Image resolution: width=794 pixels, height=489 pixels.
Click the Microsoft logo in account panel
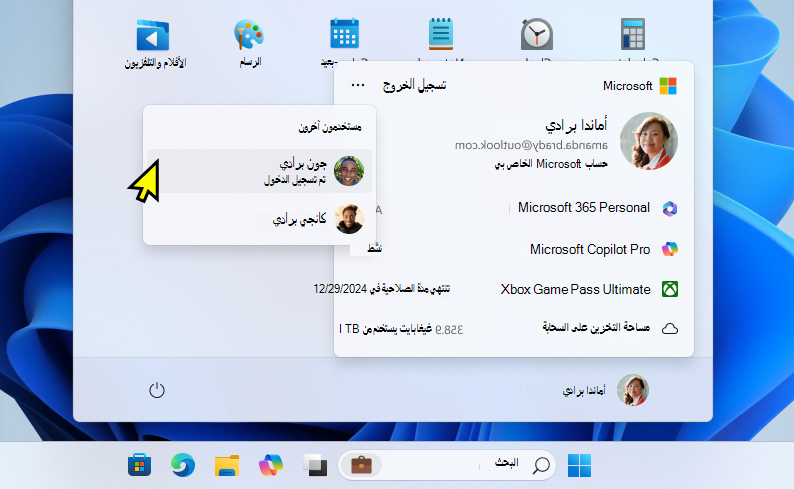click(x=668, y=86)
